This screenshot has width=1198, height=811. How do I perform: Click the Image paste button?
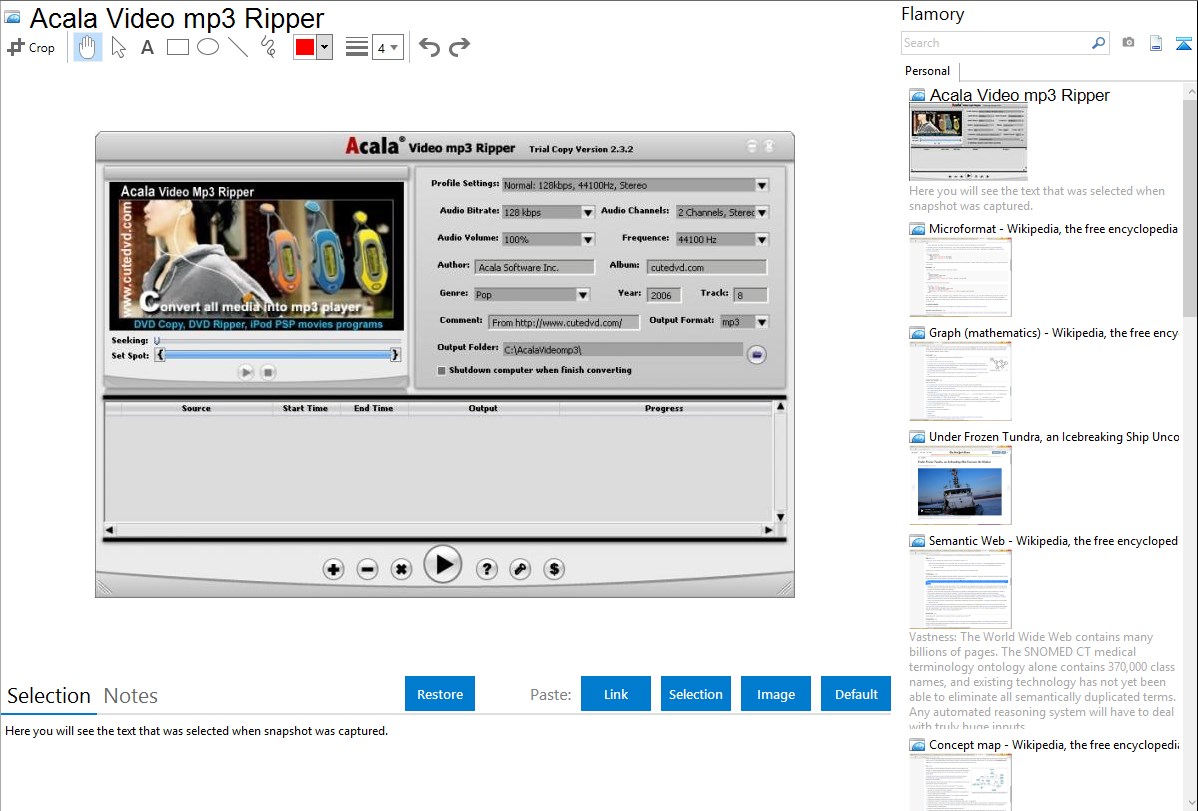pyautogui.click(x=775, y=694)
